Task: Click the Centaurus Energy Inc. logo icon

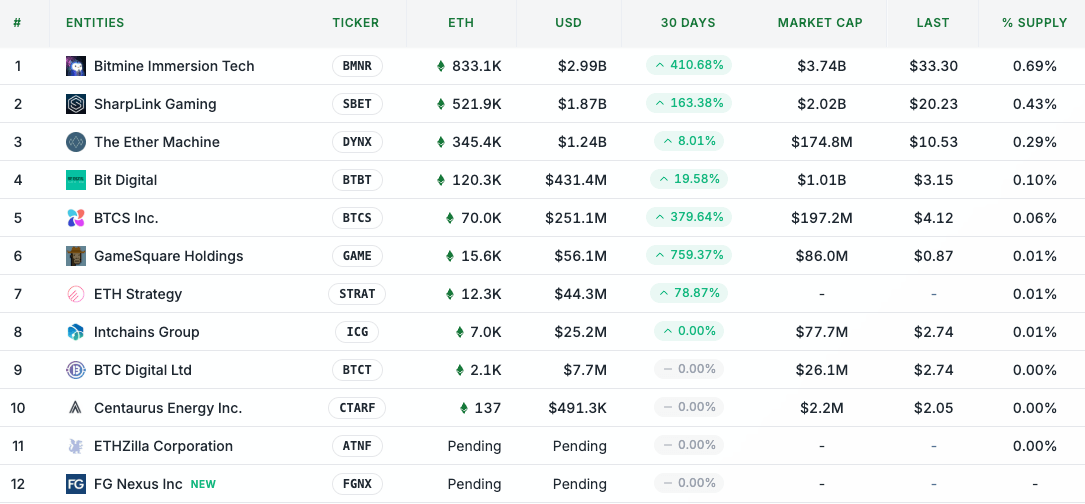Action: pos(76,408)
